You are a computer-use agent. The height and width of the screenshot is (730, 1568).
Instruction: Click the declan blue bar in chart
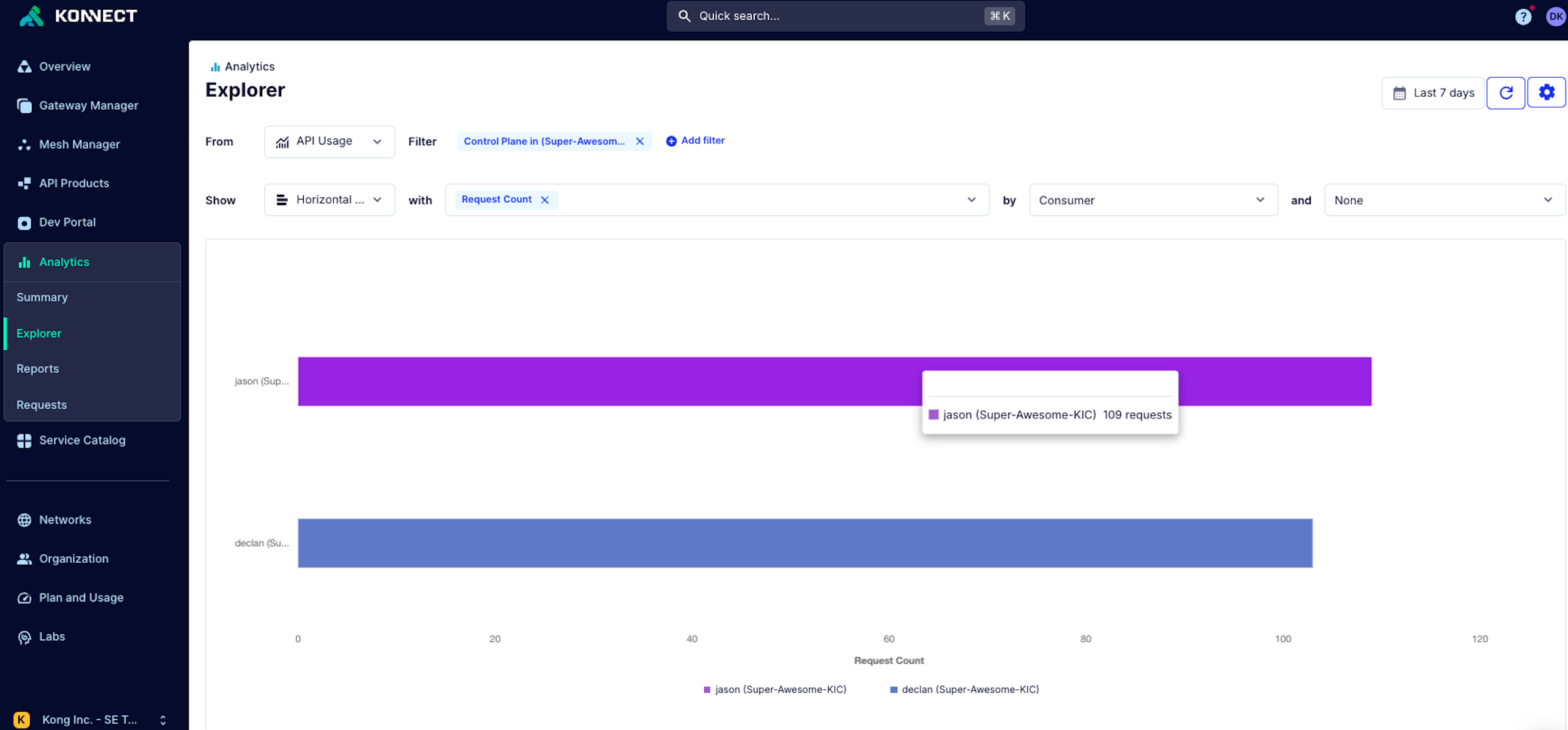tap(804, 543)
